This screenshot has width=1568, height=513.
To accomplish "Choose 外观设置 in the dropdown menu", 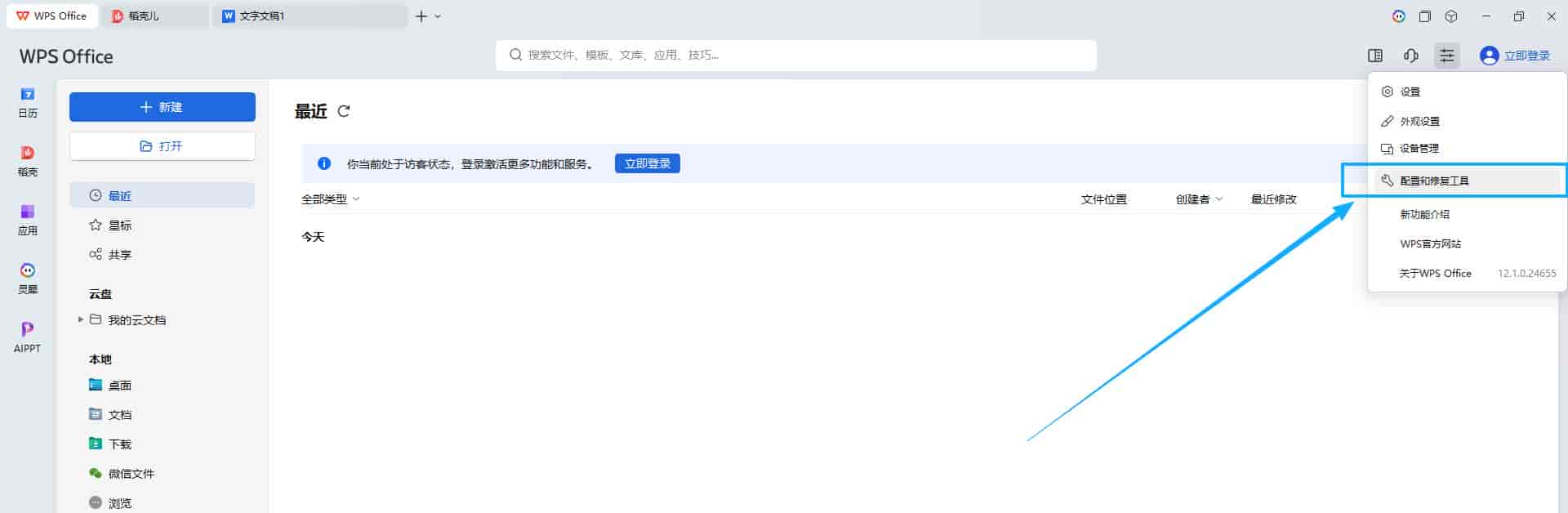I will [1468, 121].
